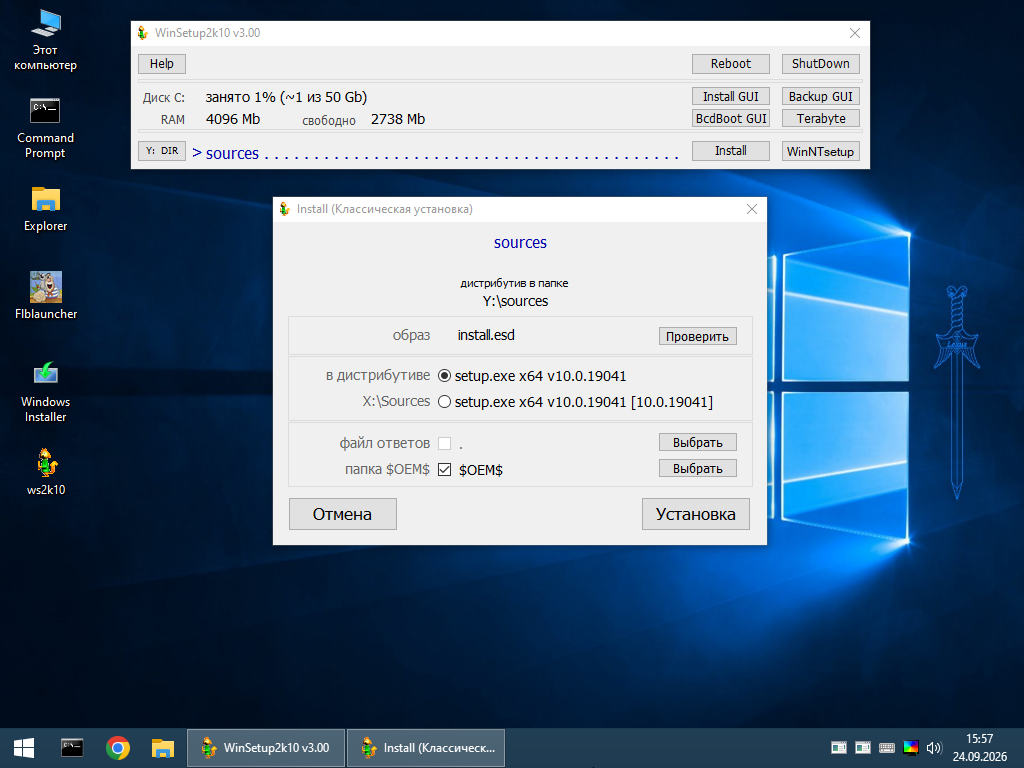
Task: Open BcdBoot GUI in WinSetup2k10
Action: pyautogui.click(x=731, y=118)
